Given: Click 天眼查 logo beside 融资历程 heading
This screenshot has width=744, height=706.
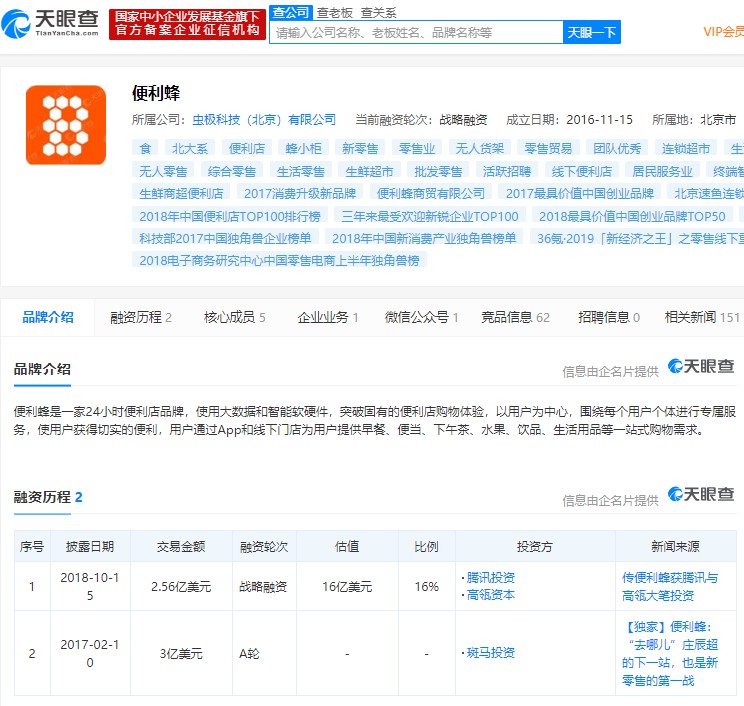Looking at the screenshot, I should 701,494.
